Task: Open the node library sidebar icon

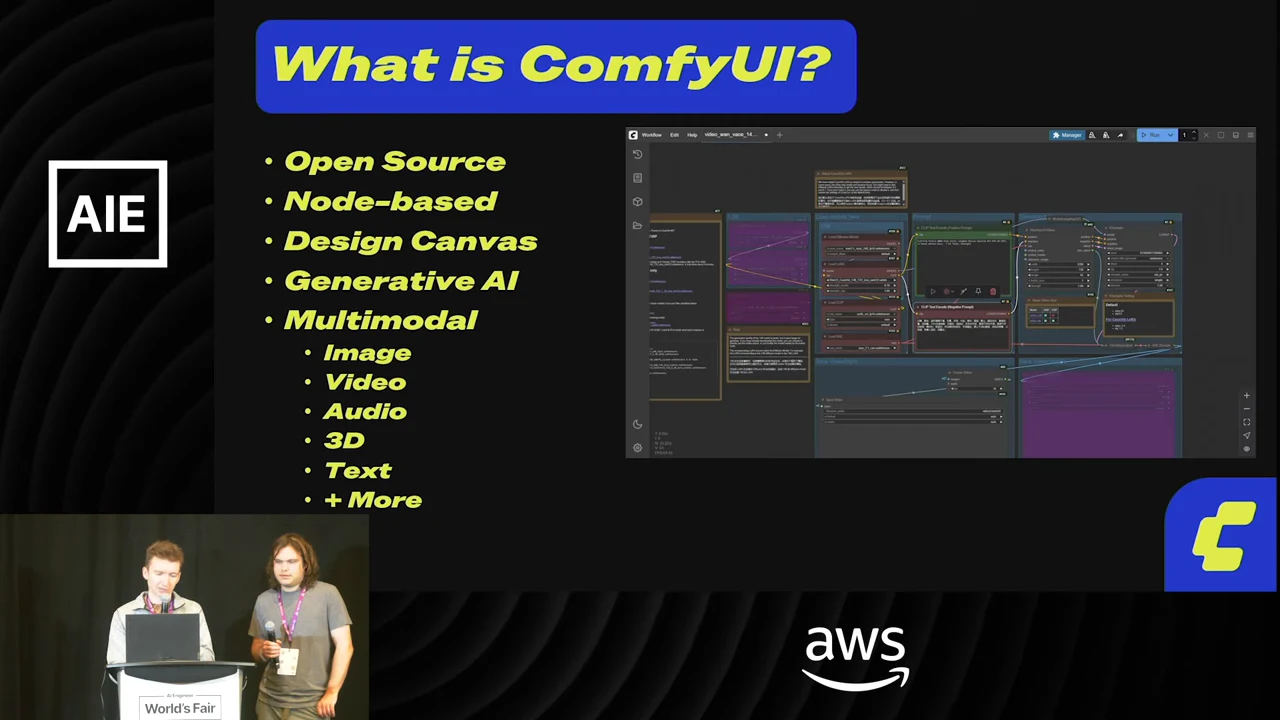Action: pos(637,178)
